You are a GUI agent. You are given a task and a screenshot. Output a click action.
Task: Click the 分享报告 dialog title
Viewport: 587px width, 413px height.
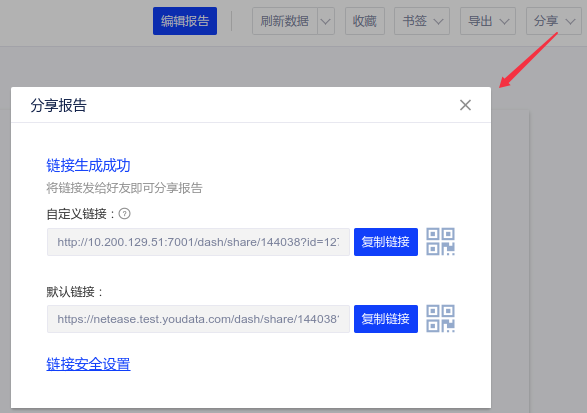(x=58, y=105)
